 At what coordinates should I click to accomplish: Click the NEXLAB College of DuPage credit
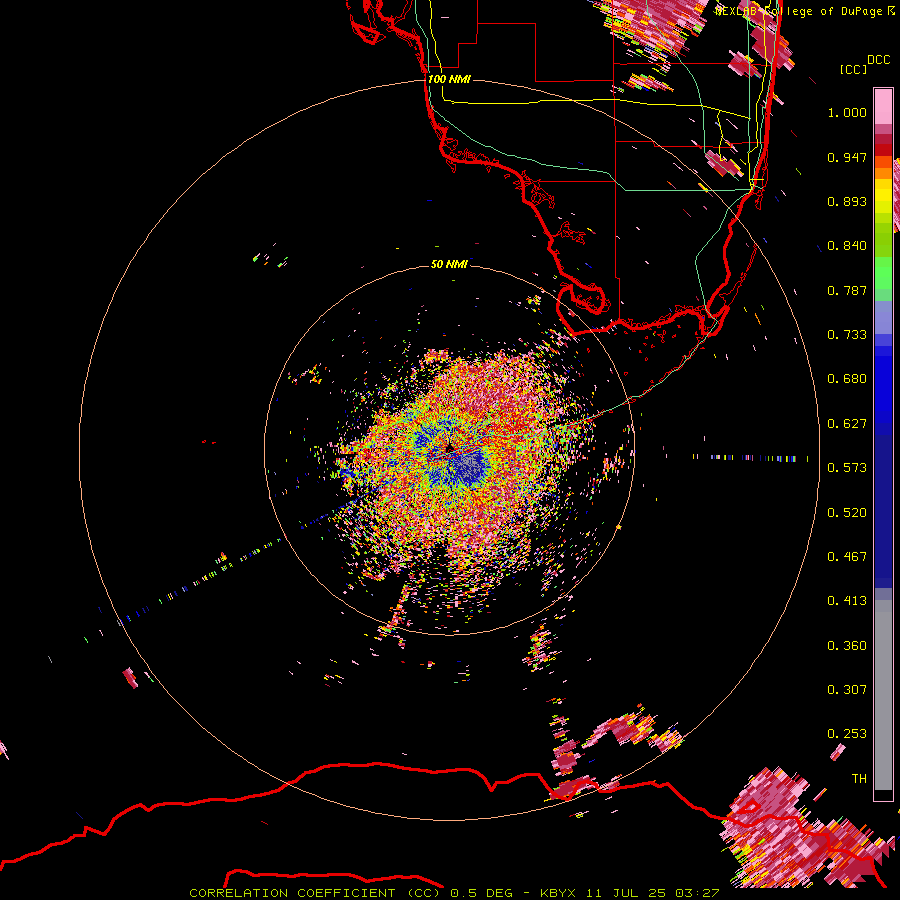(x=805, y=11)
